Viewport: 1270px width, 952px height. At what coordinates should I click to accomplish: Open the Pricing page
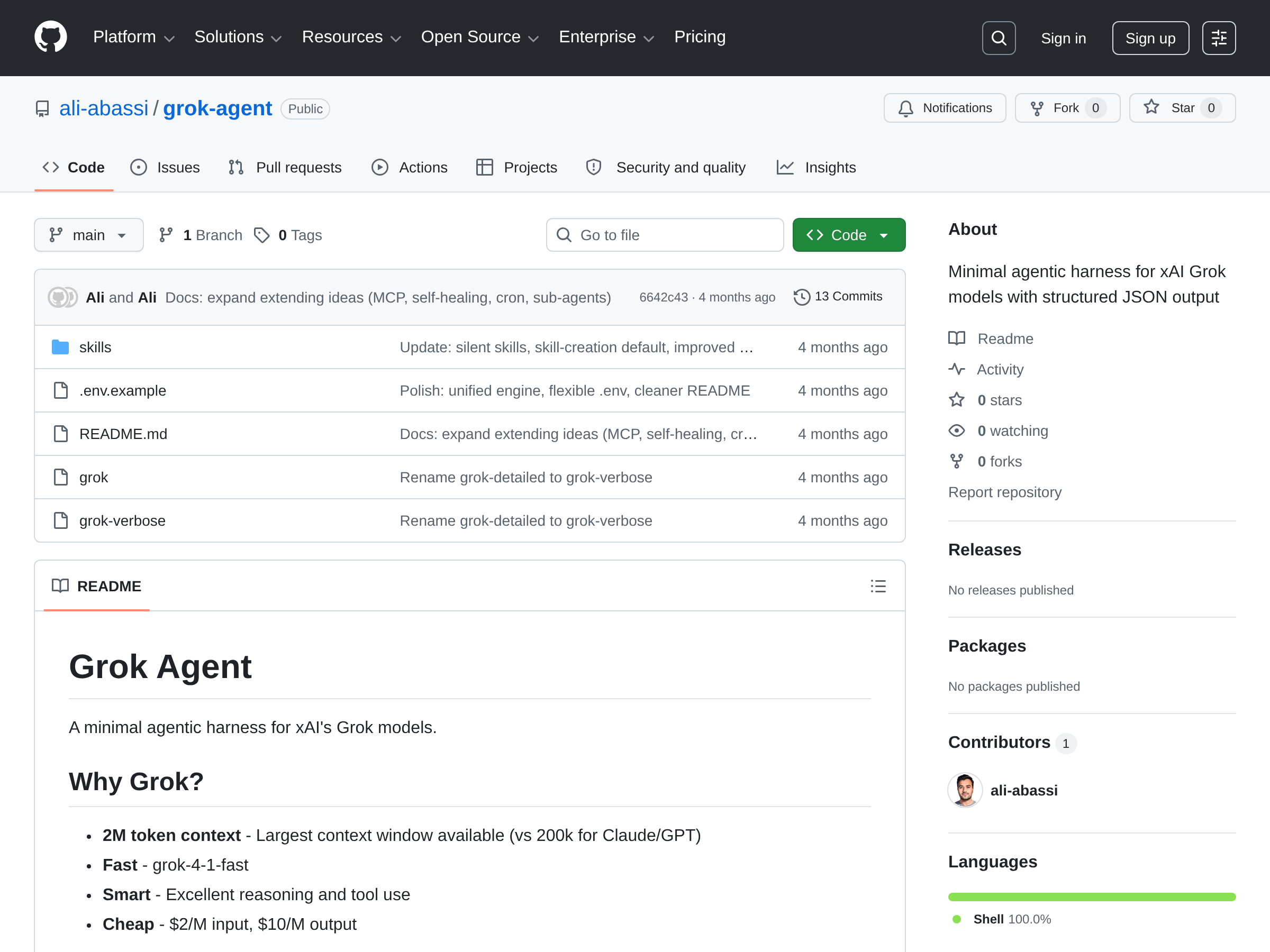[x=700, y=38]
